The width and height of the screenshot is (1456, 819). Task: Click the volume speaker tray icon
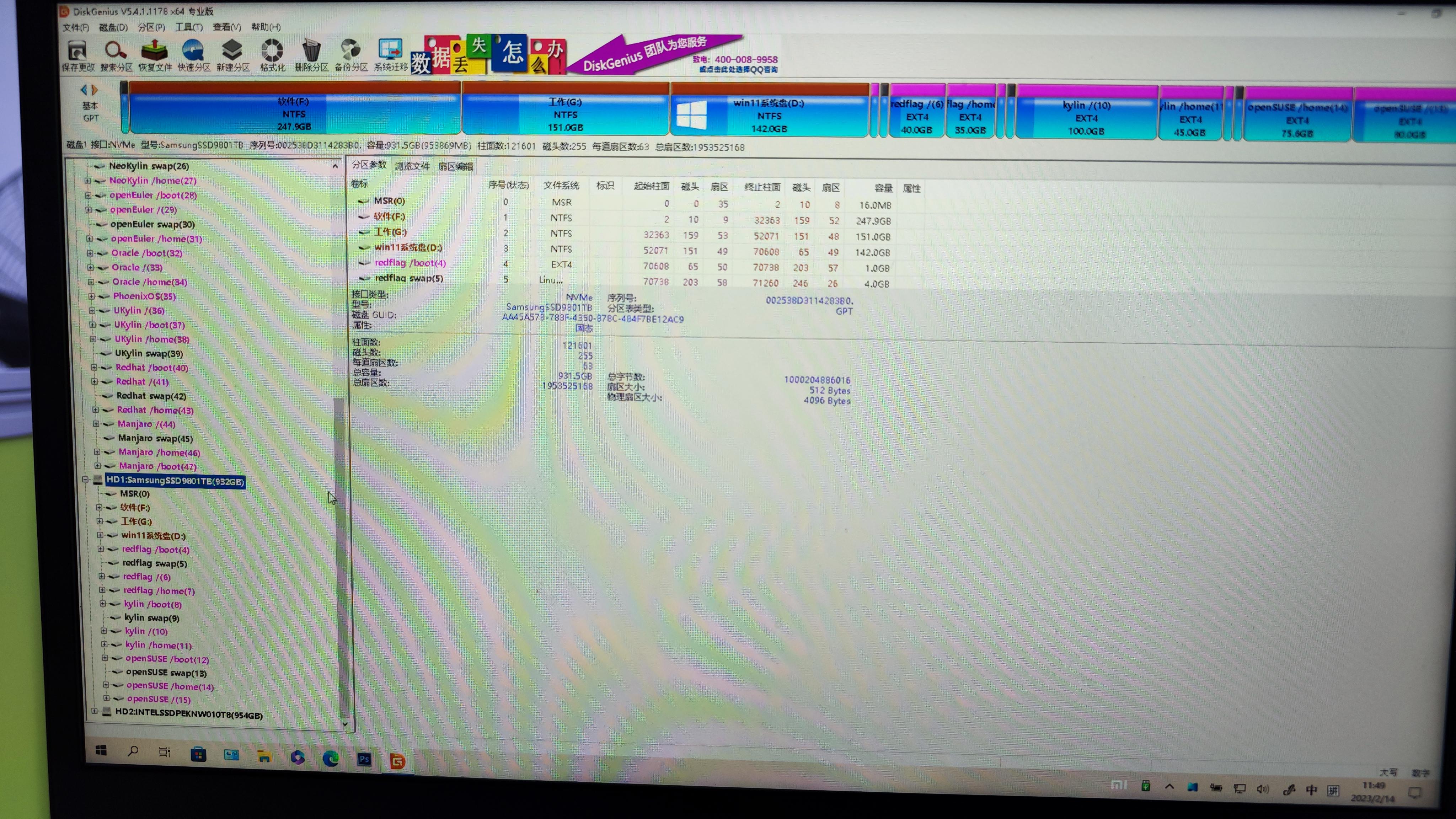pyautogui.click(x=1262, y=789)
